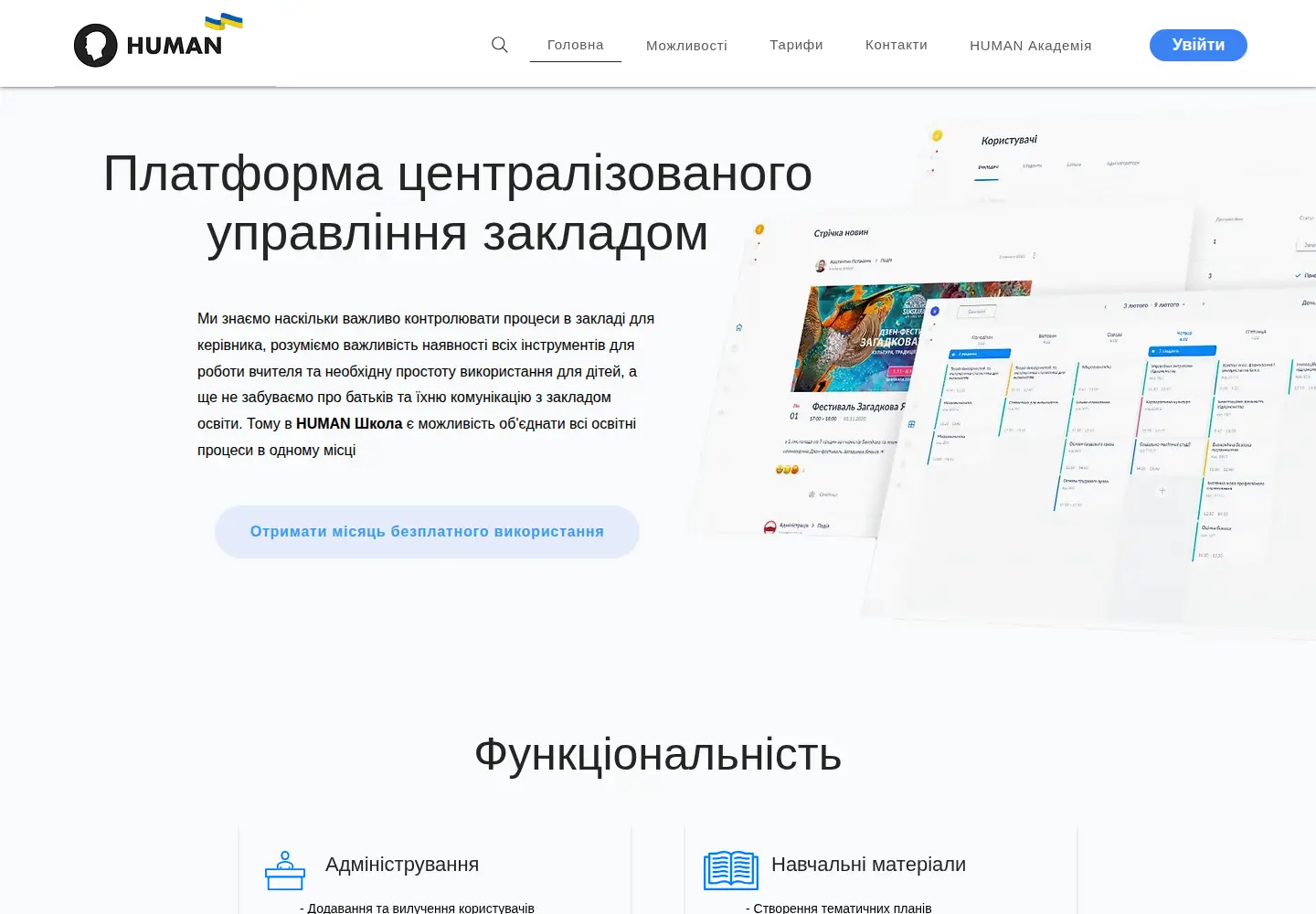Click Отримати місяць безплатного використання button
The image size is (1316, 914).
(427, 532)
